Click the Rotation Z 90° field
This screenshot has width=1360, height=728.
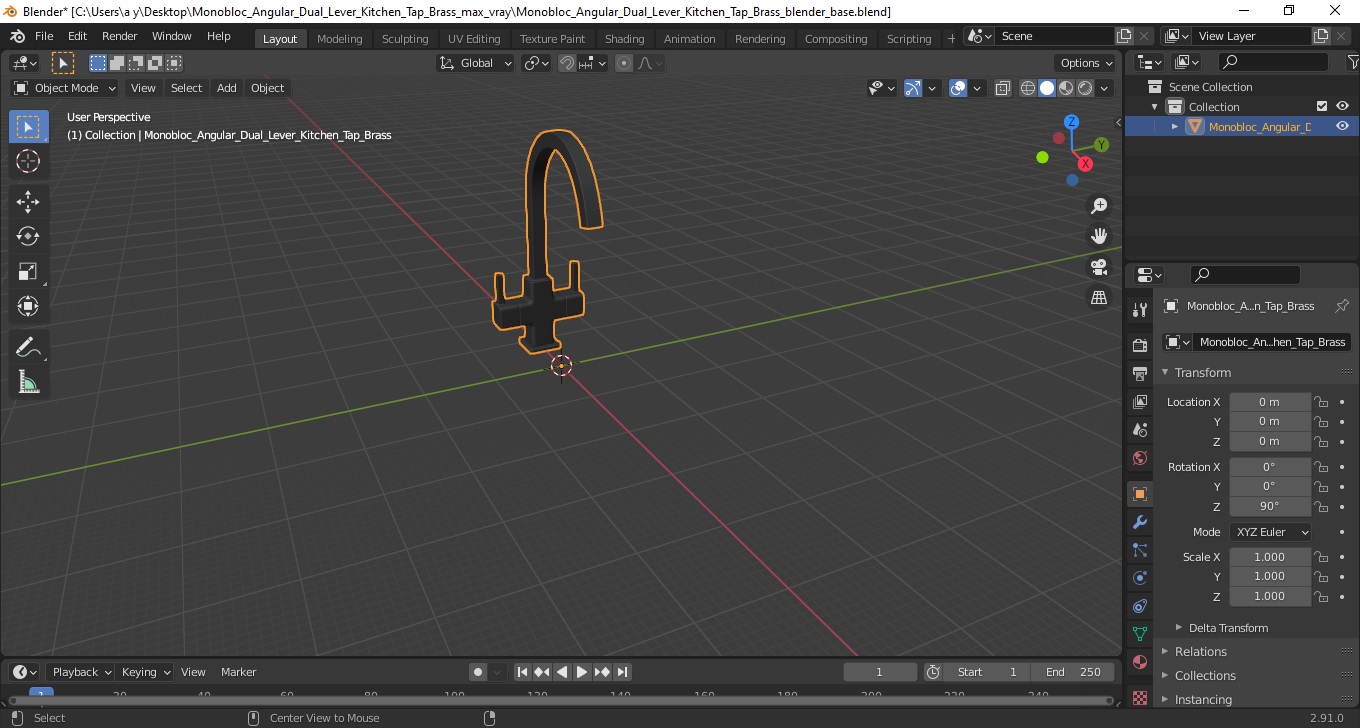tap(1270, 506)
